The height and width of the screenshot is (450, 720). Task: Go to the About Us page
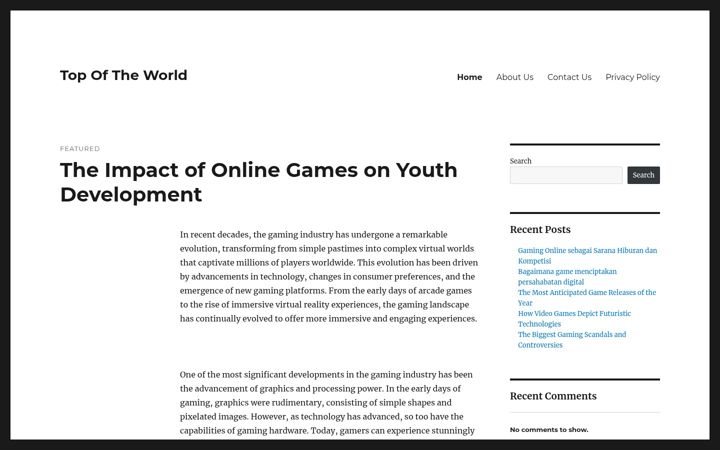(x=514, y=77)
